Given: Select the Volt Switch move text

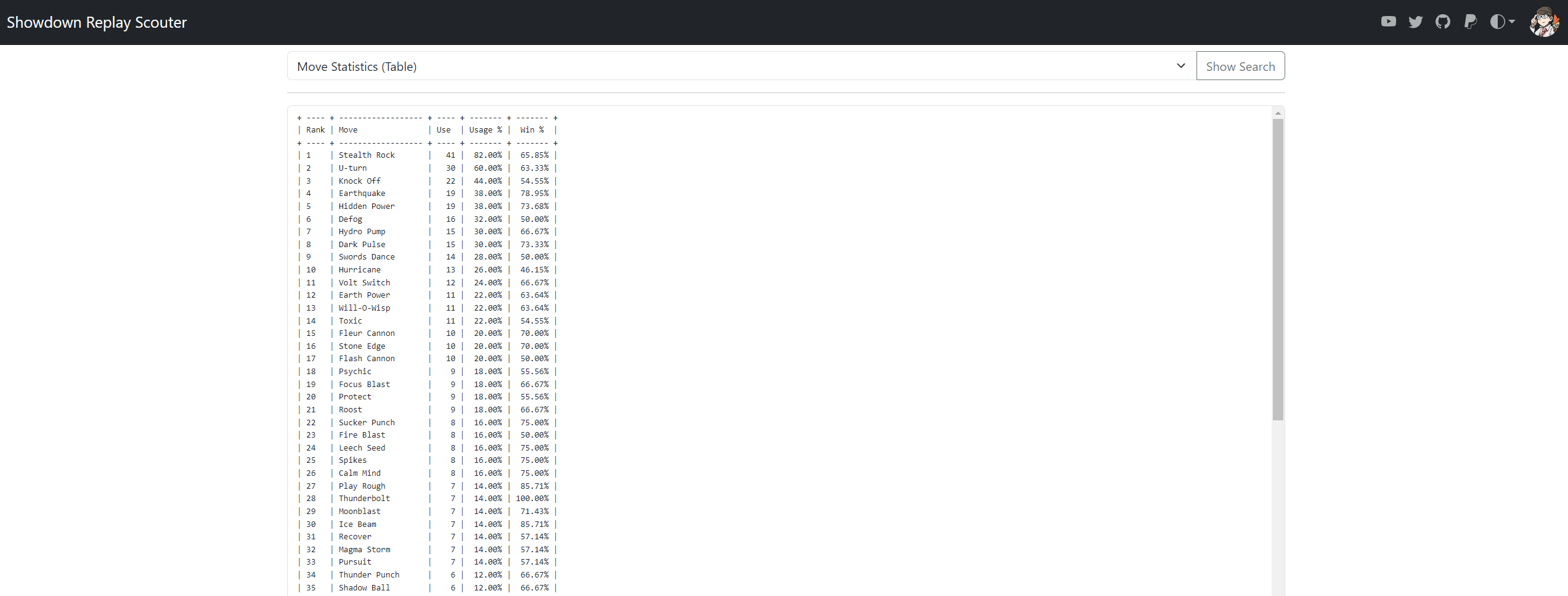Looking at the screenshot, I should point(364,283).
